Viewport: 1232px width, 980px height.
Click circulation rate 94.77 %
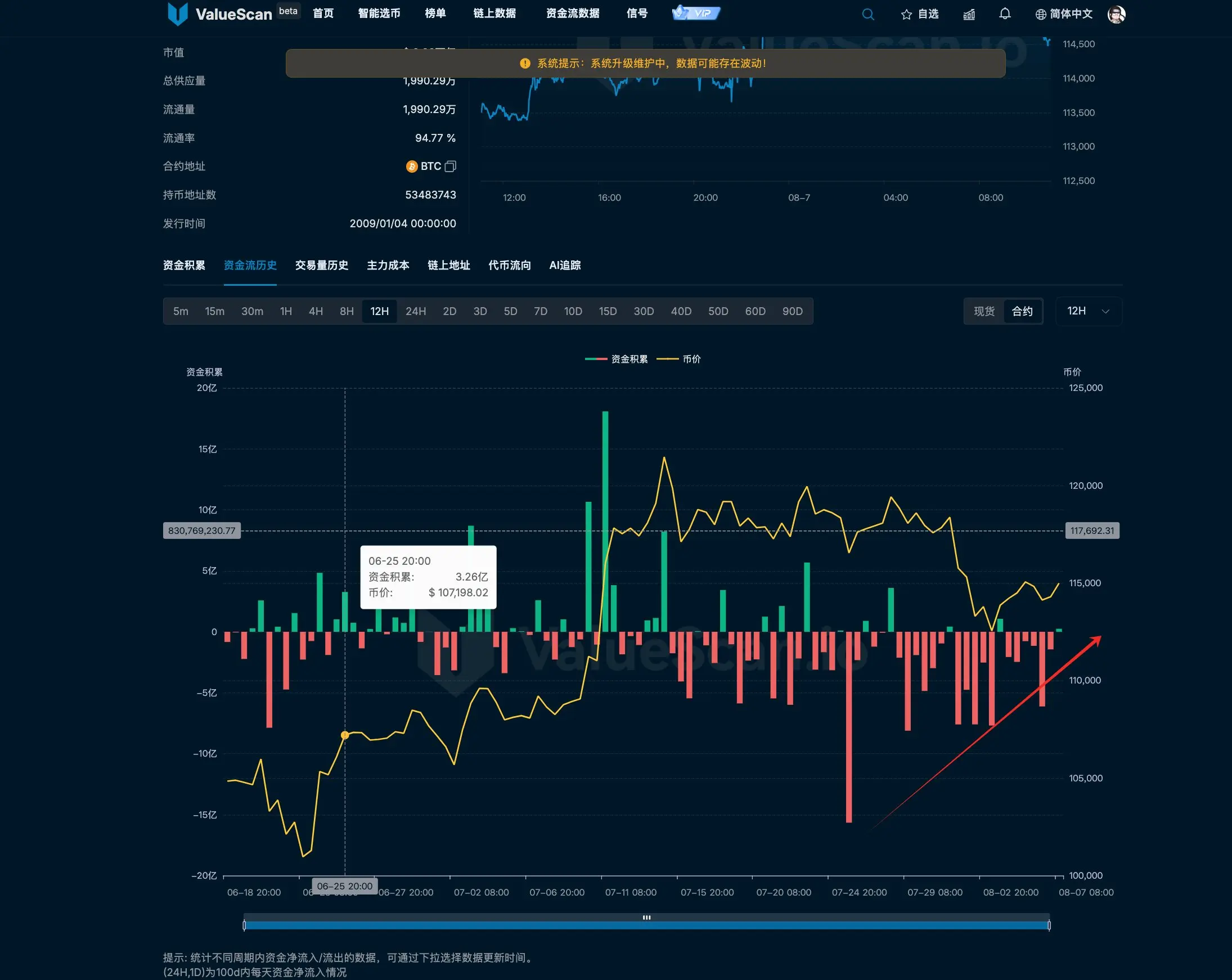tap(435, 138)
